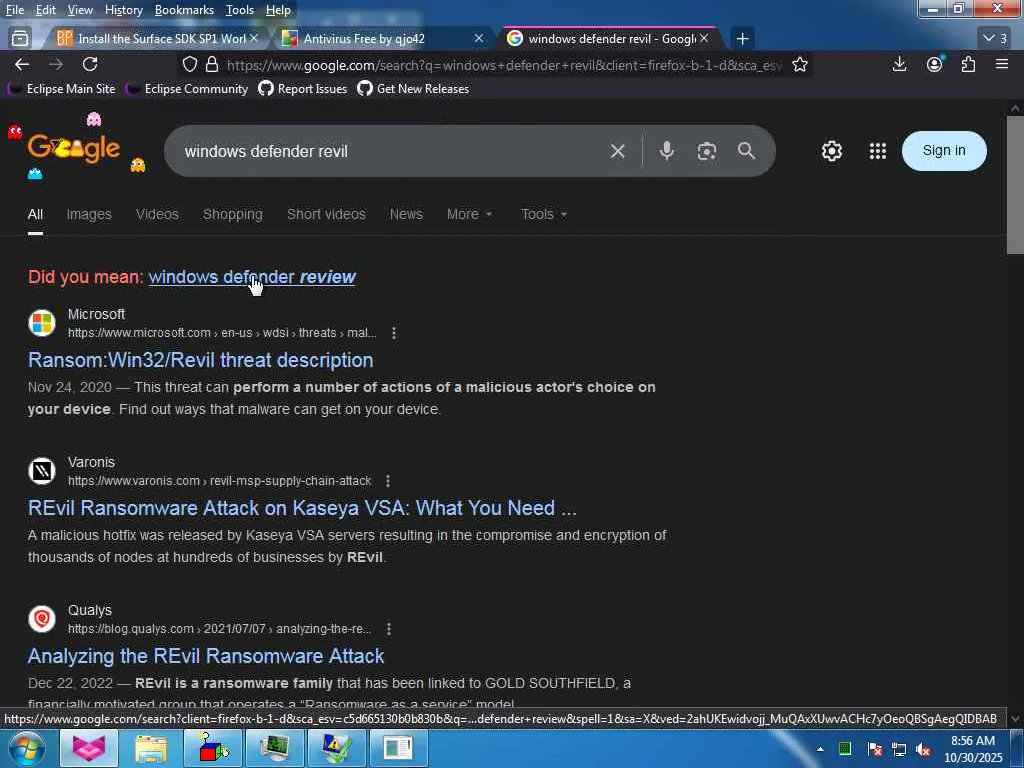
Task: Click the muted volume tray icon
Action: click(x=923, y=750)
